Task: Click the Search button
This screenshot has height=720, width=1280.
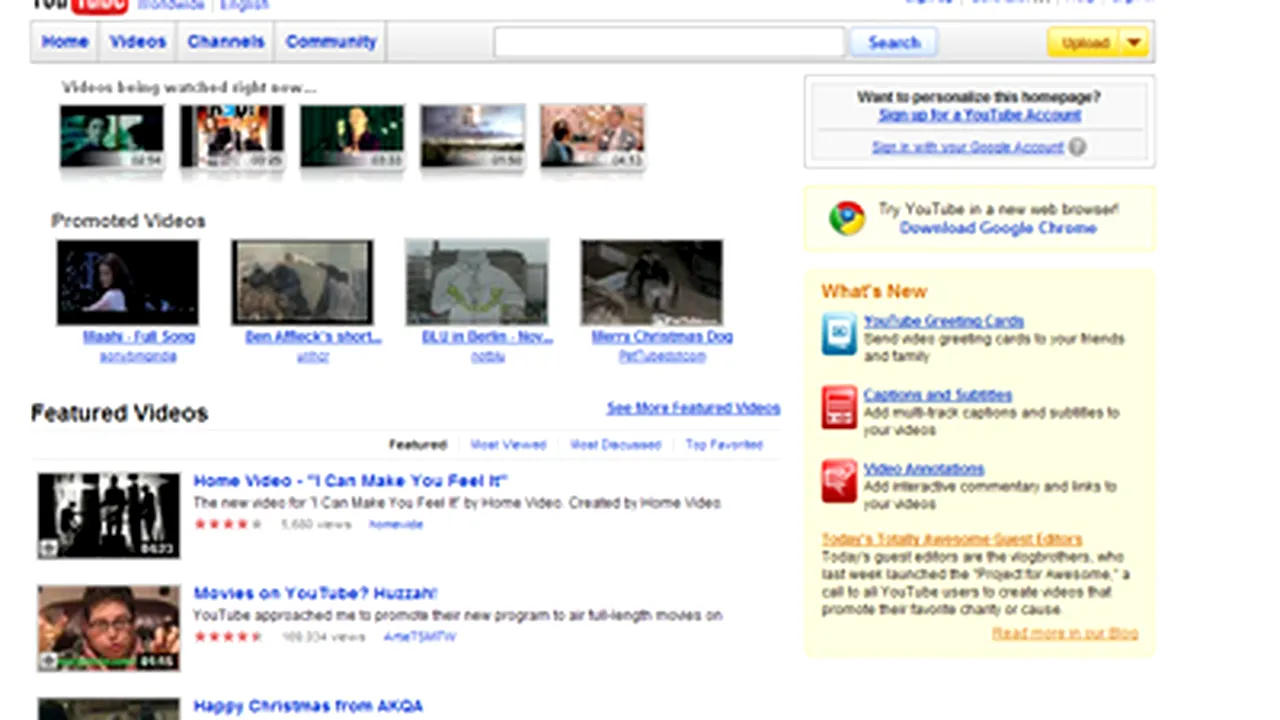Action: click(x=893, y=42)
